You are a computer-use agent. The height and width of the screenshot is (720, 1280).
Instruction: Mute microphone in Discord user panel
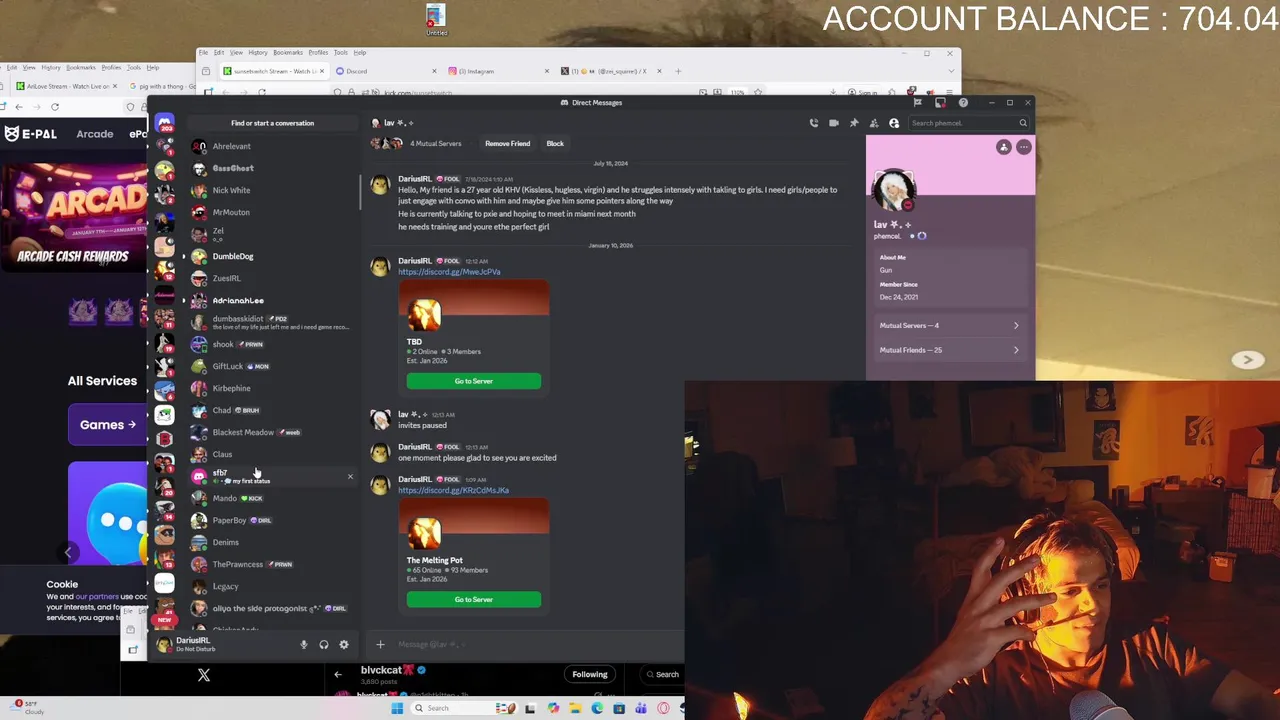304,645
